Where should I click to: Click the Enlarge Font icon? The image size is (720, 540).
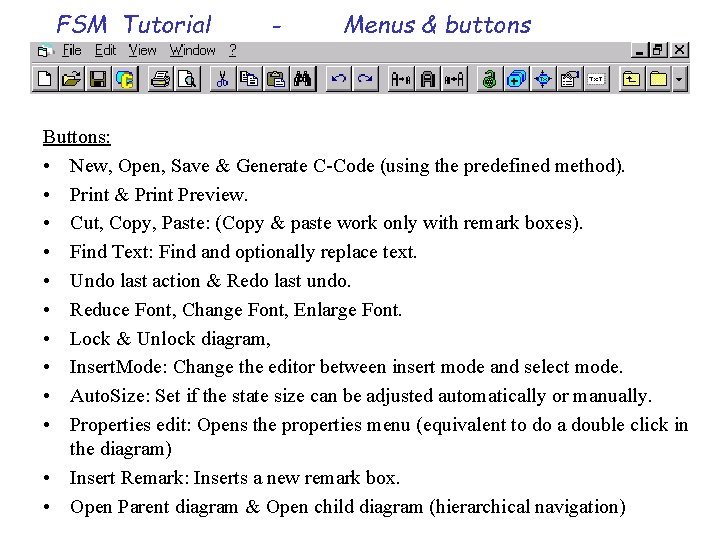[454, 79]
